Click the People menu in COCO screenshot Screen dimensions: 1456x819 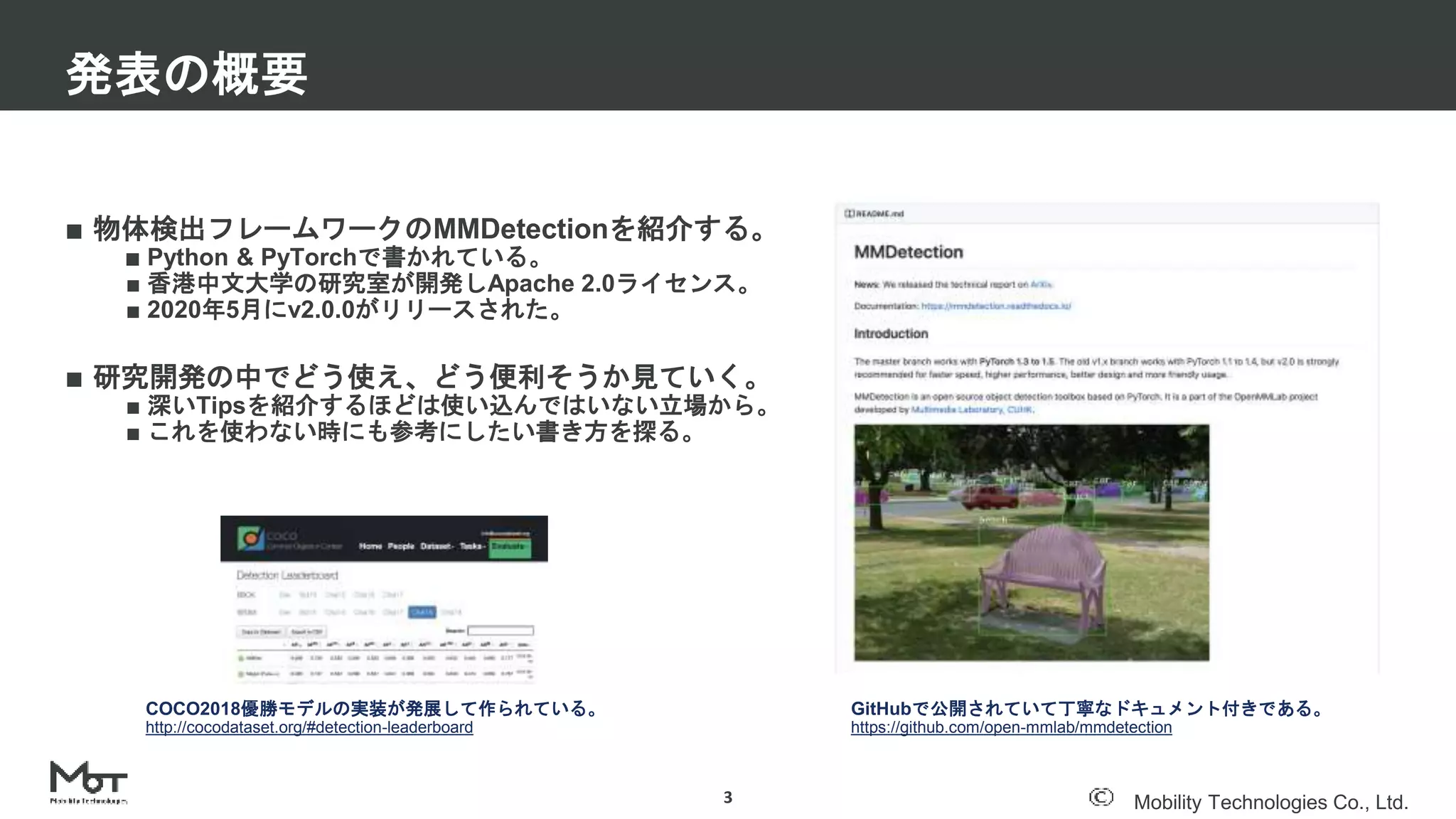pos(401,546)
